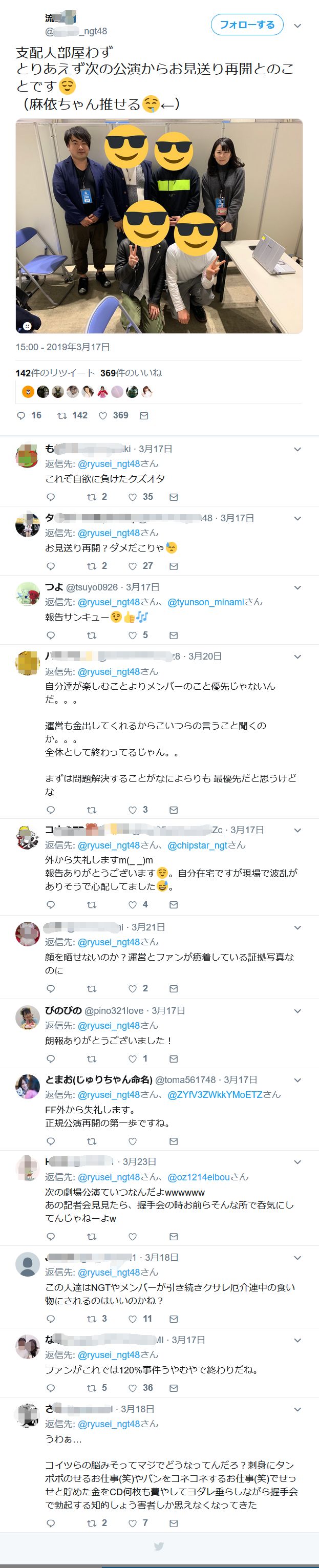Expand options for つよ @tsuyo0926 reply
The height and width of the screenshot is (1568, 319).
(x=297, y=587)
